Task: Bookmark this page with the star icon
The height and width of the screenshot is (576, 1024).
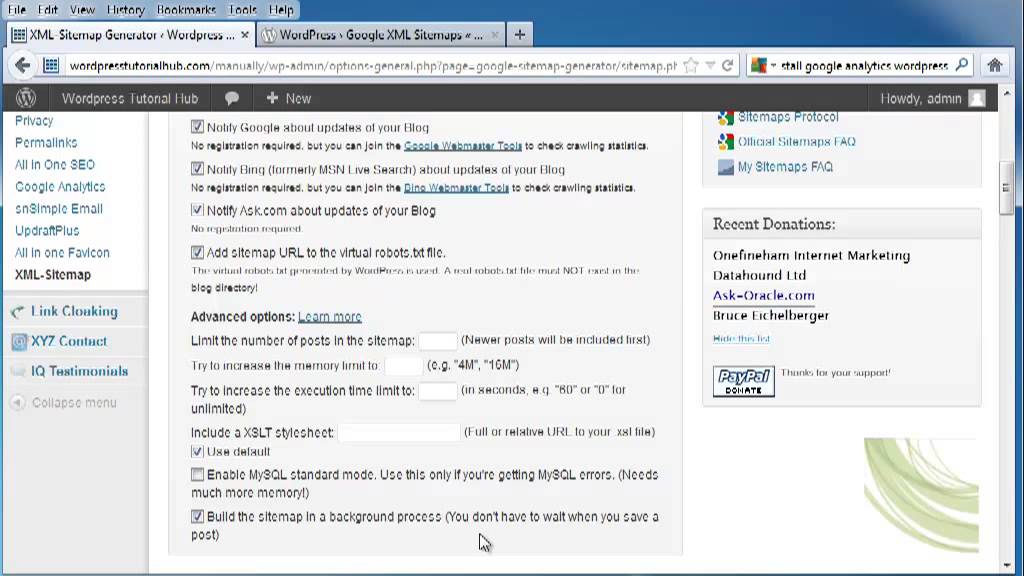Action: 691,65
